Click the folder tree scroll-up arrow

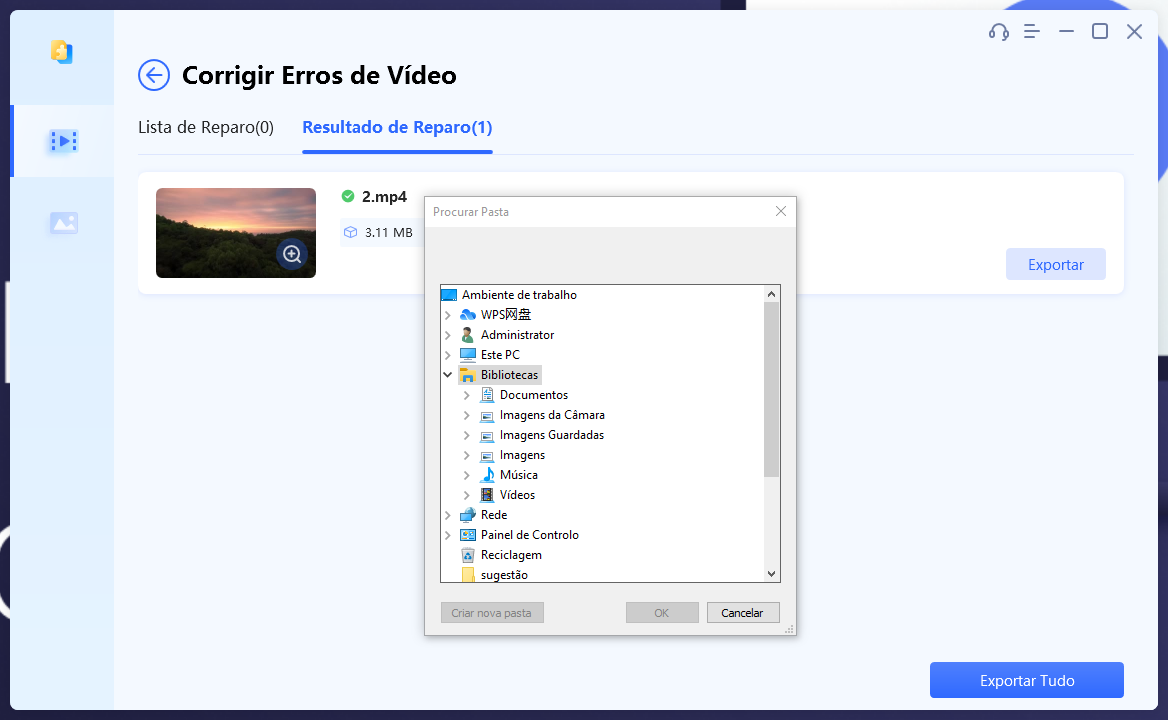click(x=771, y=294)
